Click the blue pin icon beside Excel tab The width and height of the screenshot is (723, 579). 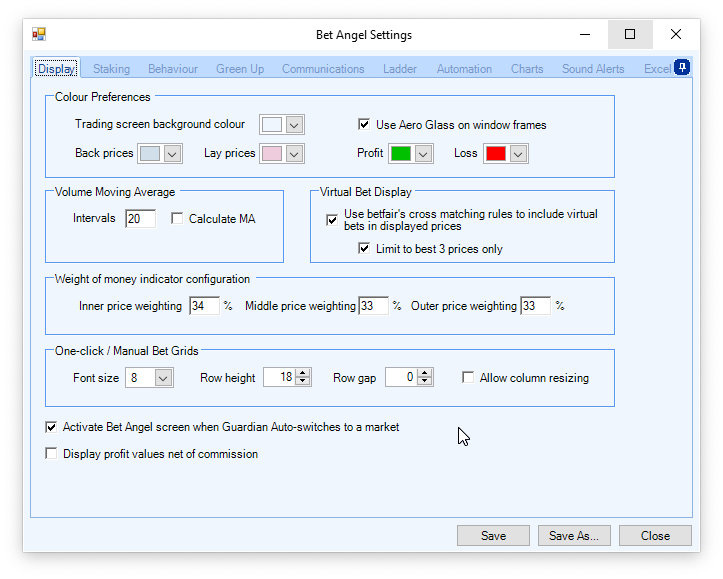coord(682,67)
